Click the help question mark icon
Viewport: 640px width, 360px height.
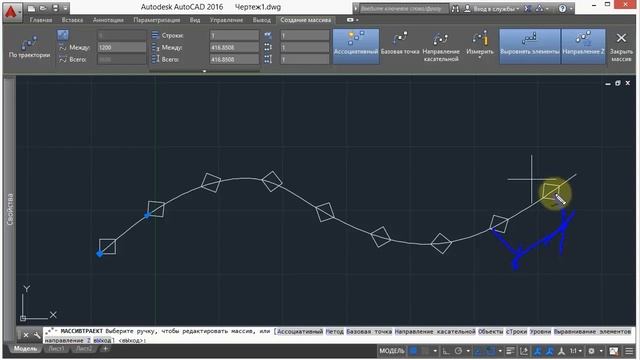point(562,8)
